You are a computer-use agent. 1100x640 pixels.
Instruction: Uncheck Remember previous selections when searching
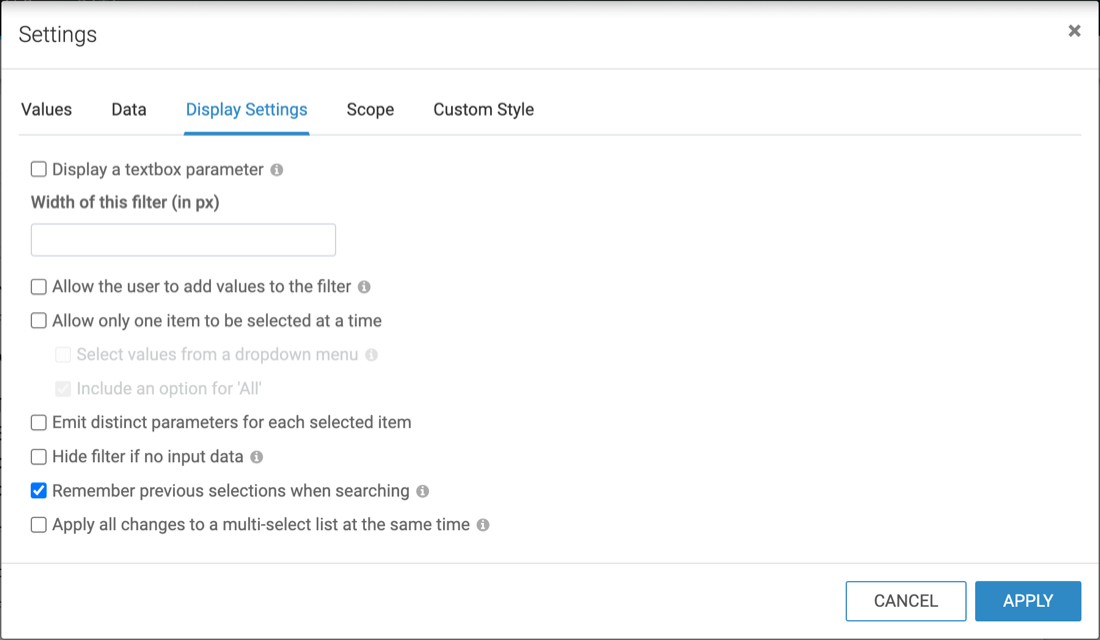39,491
